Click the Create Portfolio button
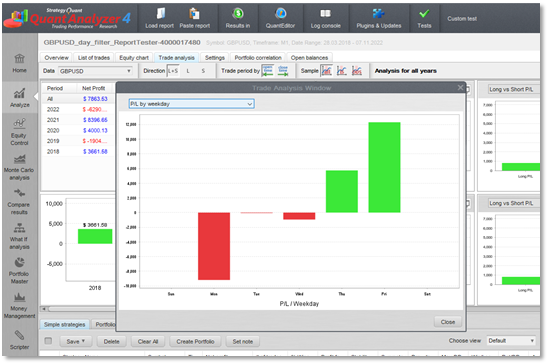This screenshot has height=363, width=548. tap(195, 341)
